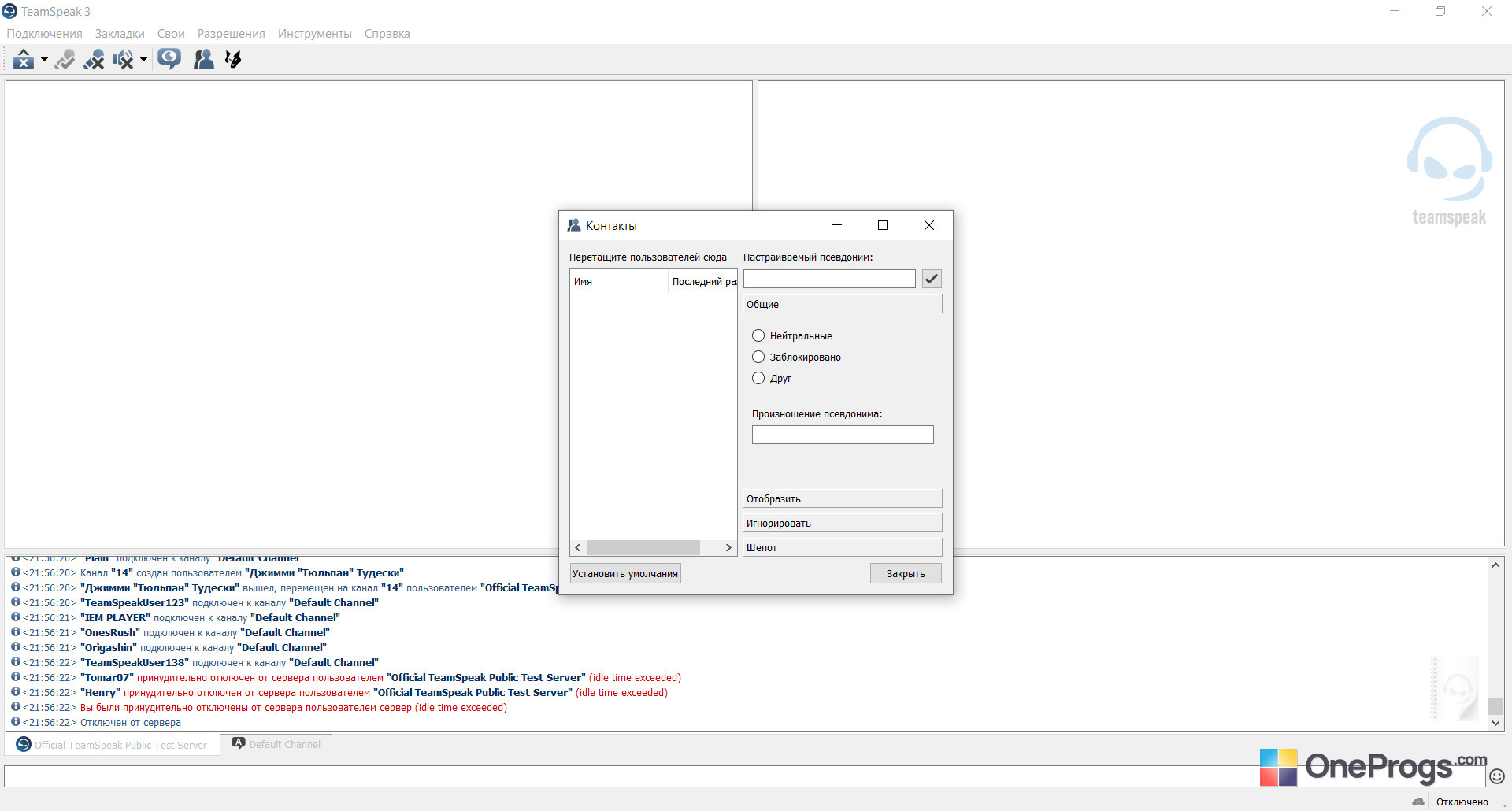Open the contacts manager toolbar icon

tap(204, 59)
